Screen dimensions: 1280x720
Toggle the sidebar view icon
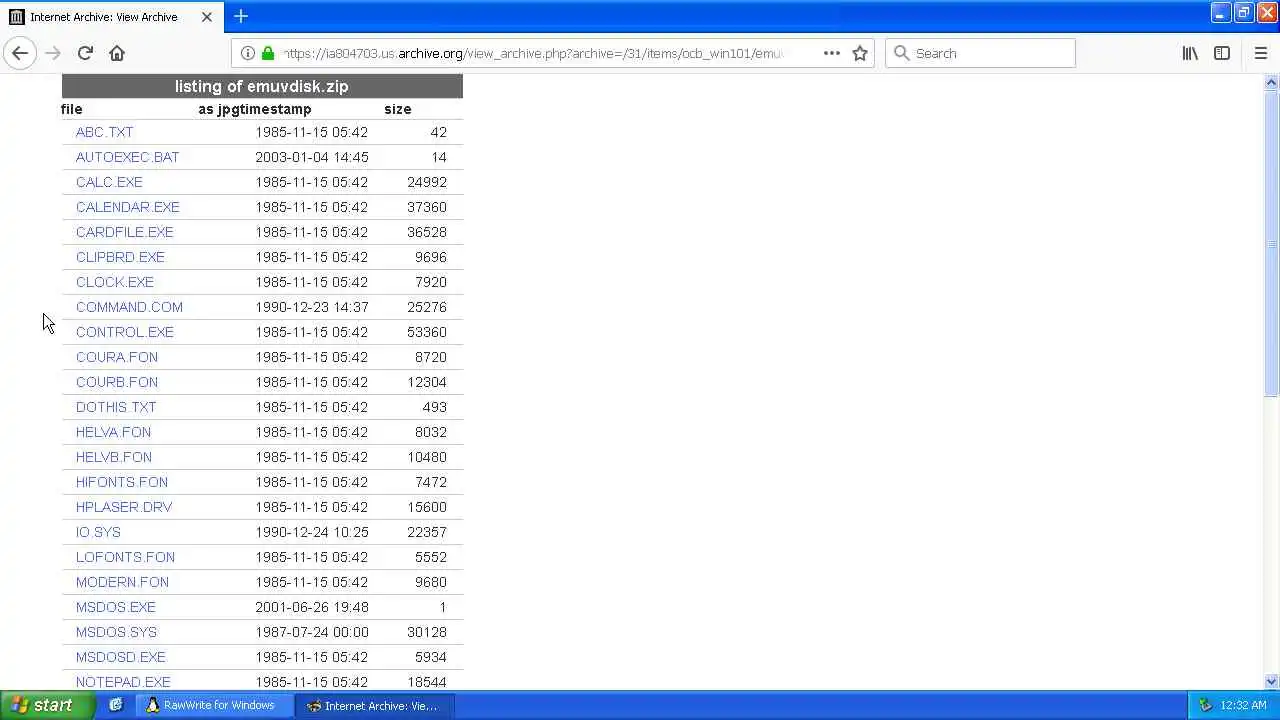(x=1222, y=53)
